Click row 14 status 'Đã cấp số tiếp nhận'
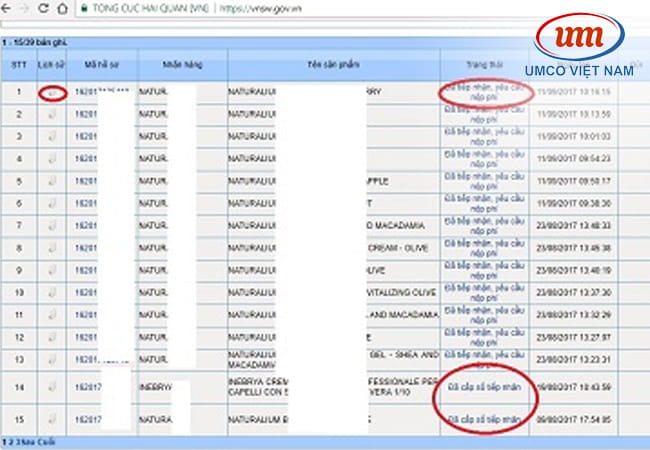 pos(485,387)
